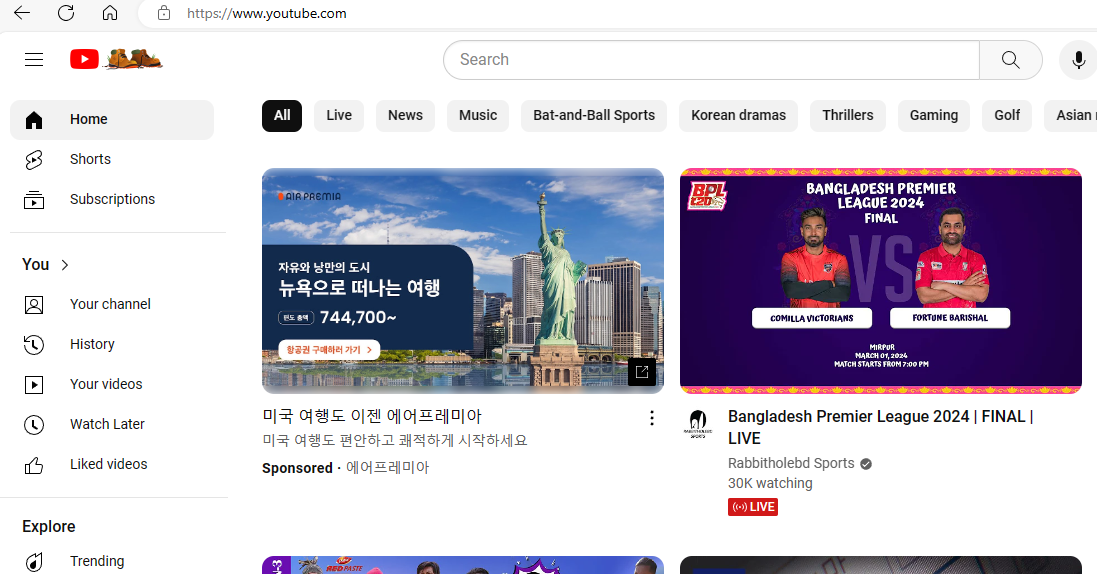Toggle the hamburger guide menu

(34, 60)
